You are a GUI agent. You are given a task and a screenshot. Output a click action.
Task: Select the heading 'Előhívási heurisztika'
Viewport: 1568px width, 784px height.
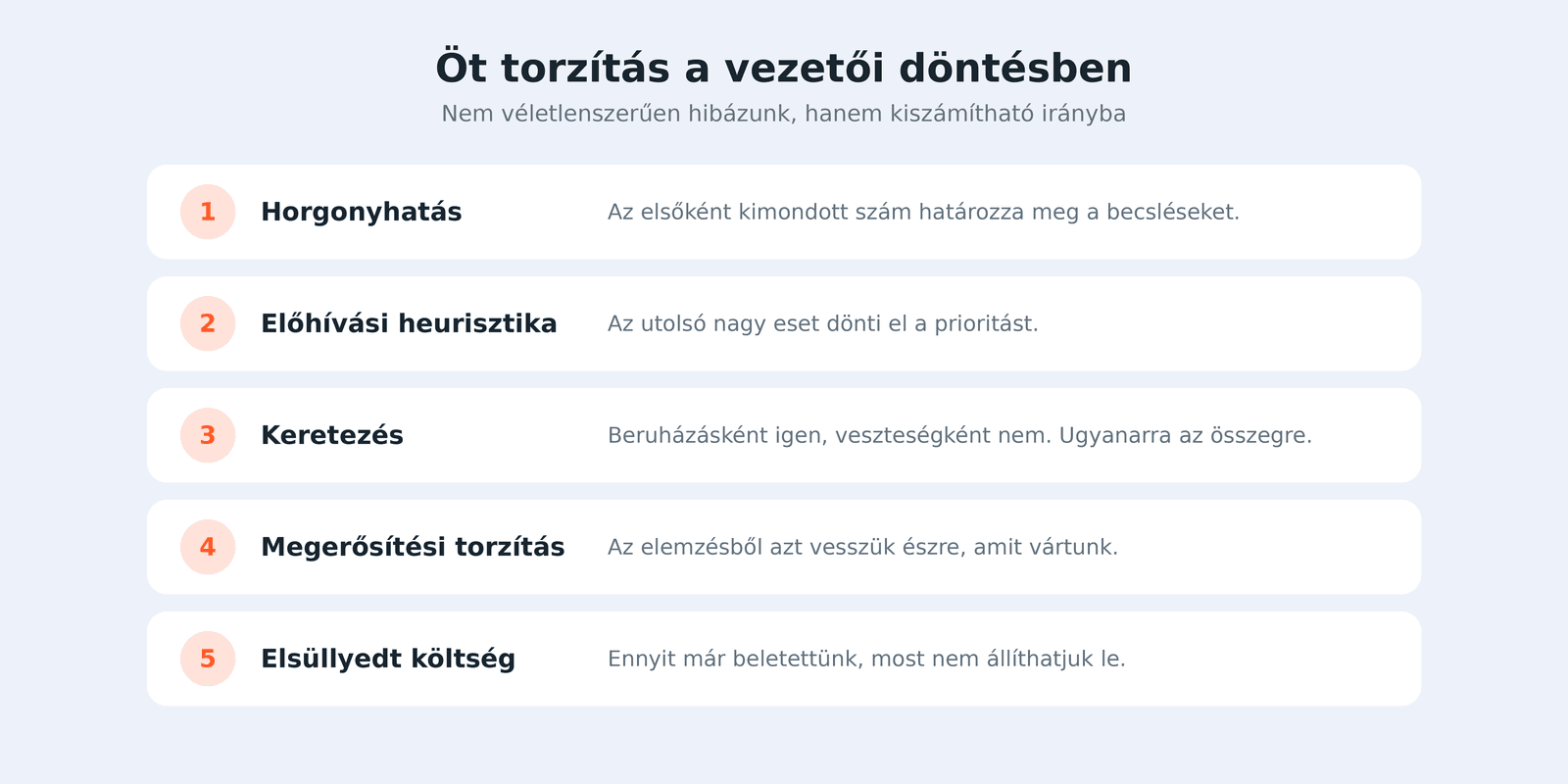pos(409,323)
